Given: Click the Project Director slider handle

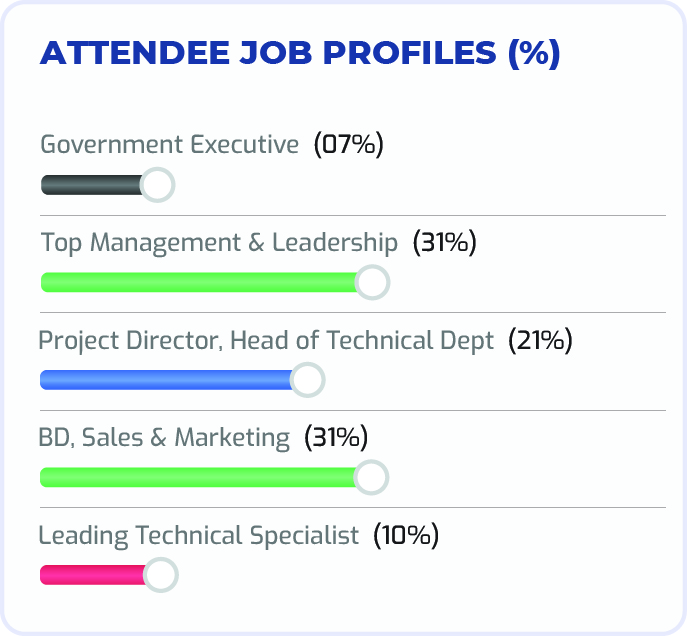Looking at the screenshot, I should (x=308, y=380).
